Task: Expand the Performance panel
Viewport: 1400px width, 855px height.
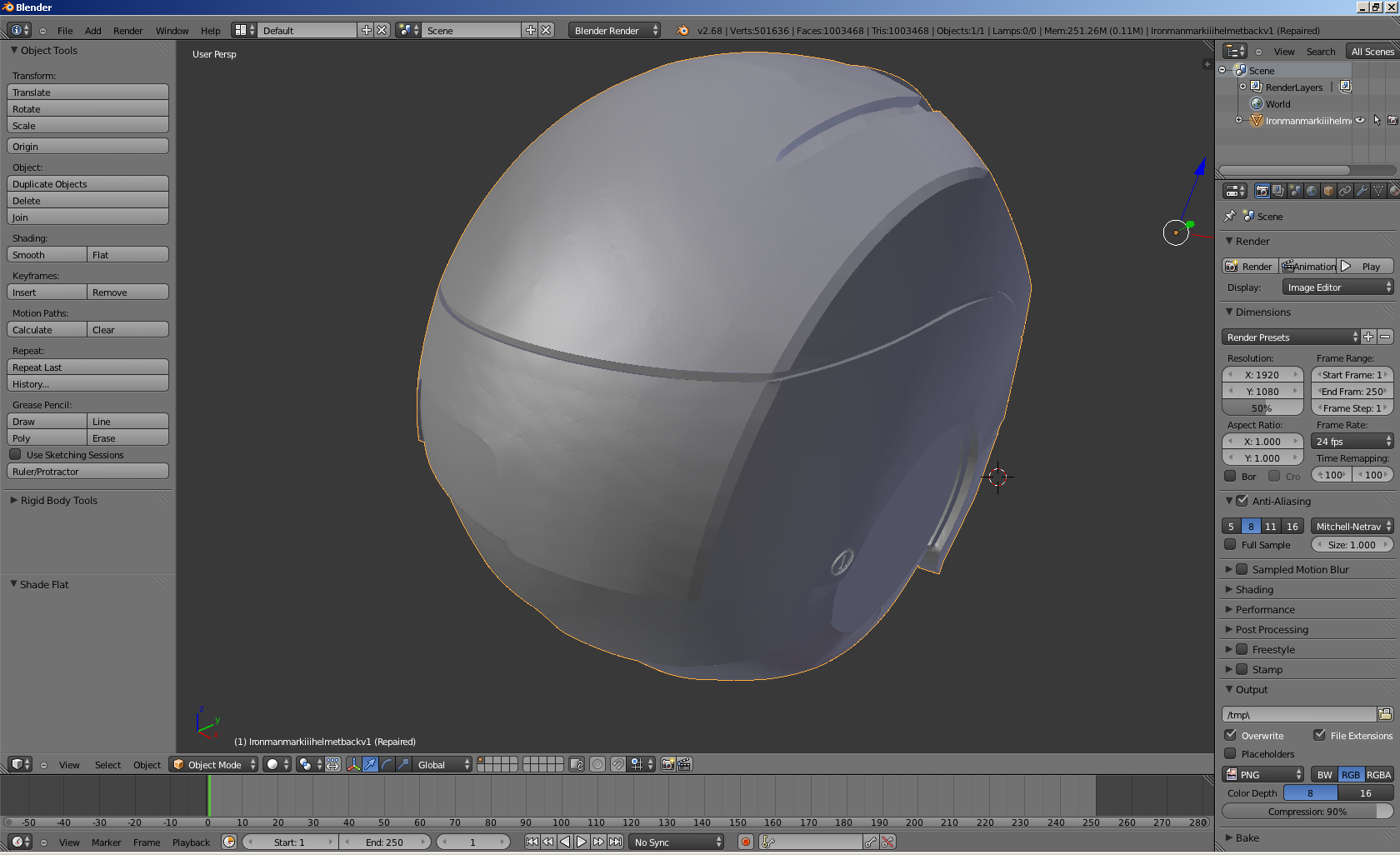Action: click(1265, 609)
